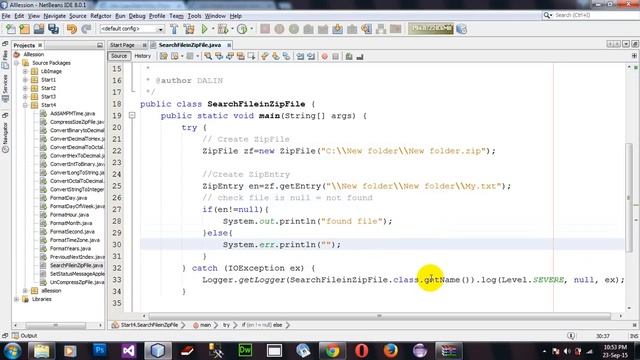The width and height of the screenshot is (640, 360).
Task: Click the Build Project hammer icon
Action: [174, 29]
